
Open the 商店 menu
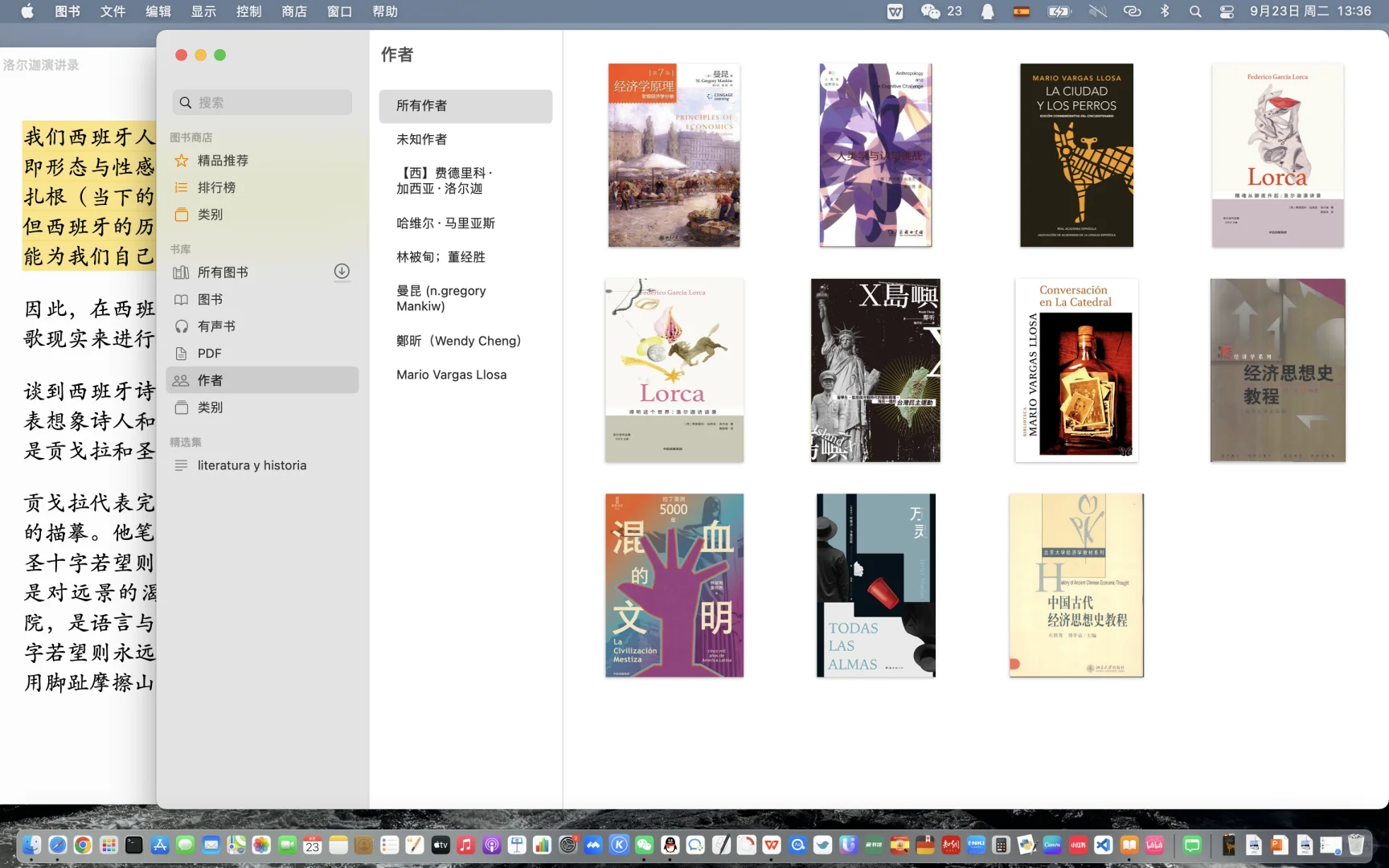pyautogui.click(x=294, y=11)
